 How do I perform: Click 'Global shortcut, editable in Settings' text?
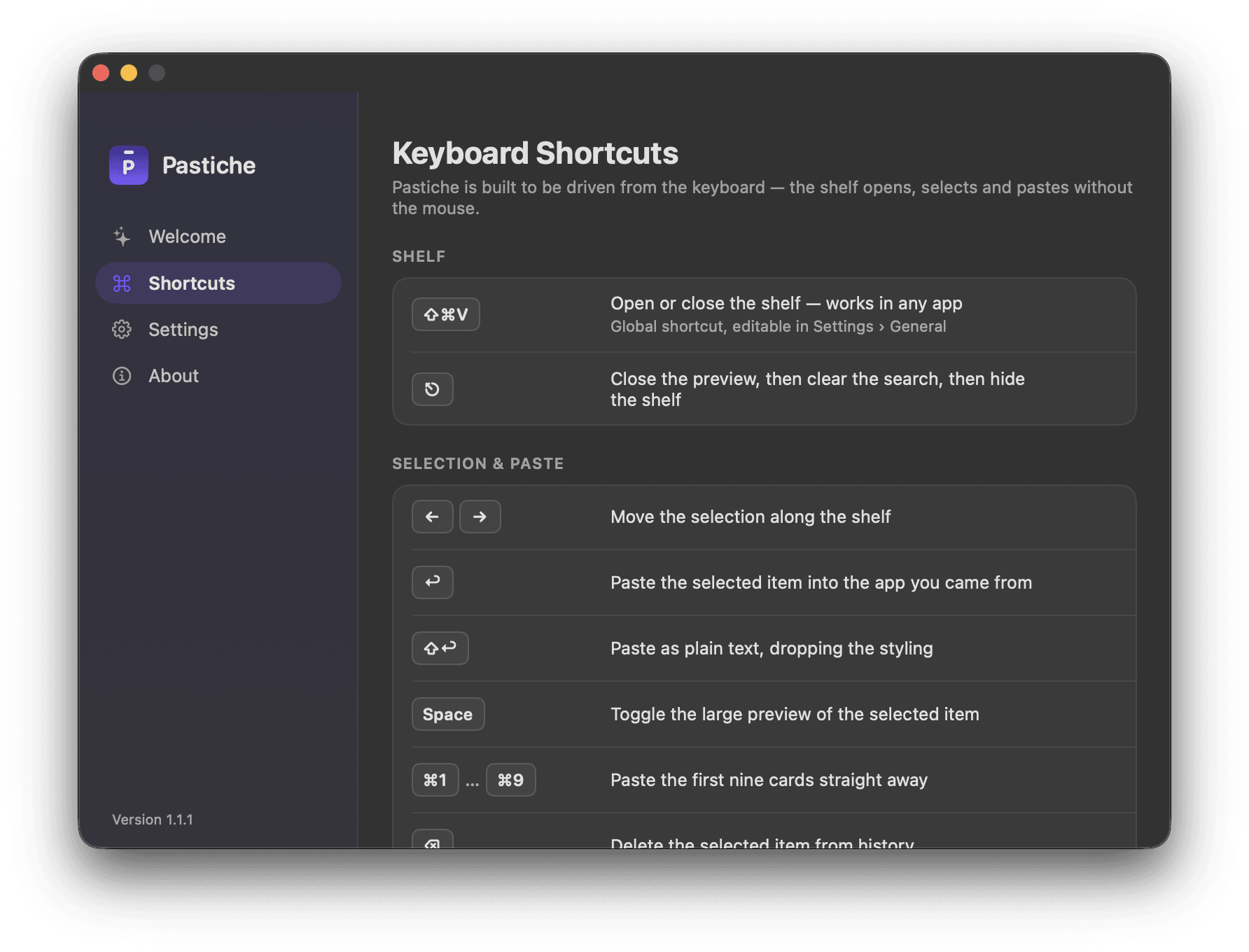click(778, 326)
